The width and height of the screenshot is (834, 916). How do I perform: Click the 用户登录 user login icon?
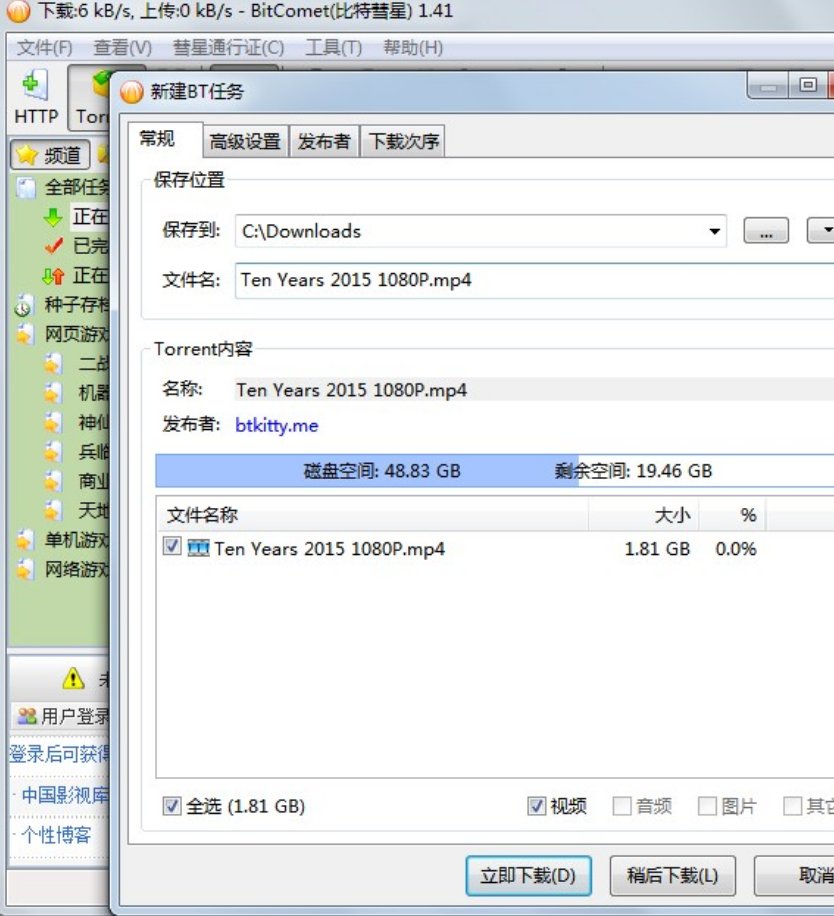point(26,716)
